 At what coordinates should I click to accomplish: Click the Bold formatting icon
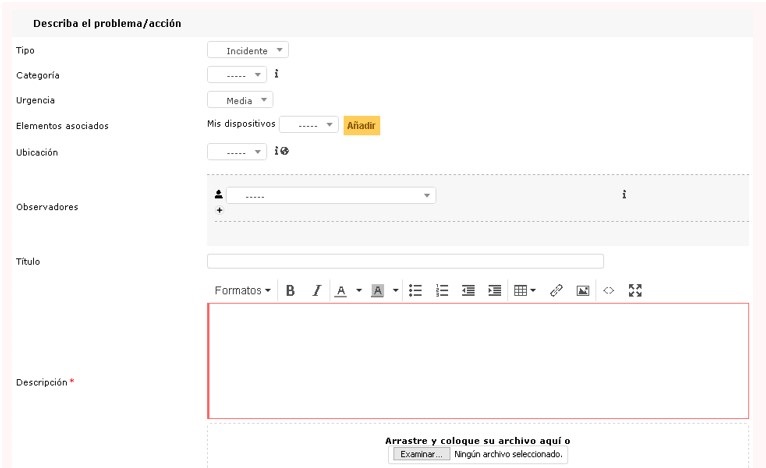[x=291, y=290]
